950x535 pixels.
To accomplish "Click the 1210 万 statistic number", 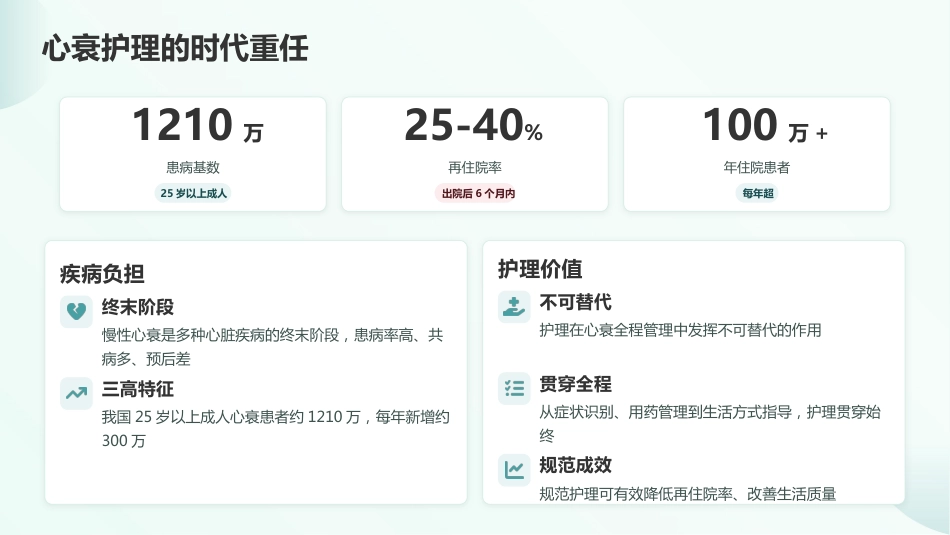I will tap(198, 125).
